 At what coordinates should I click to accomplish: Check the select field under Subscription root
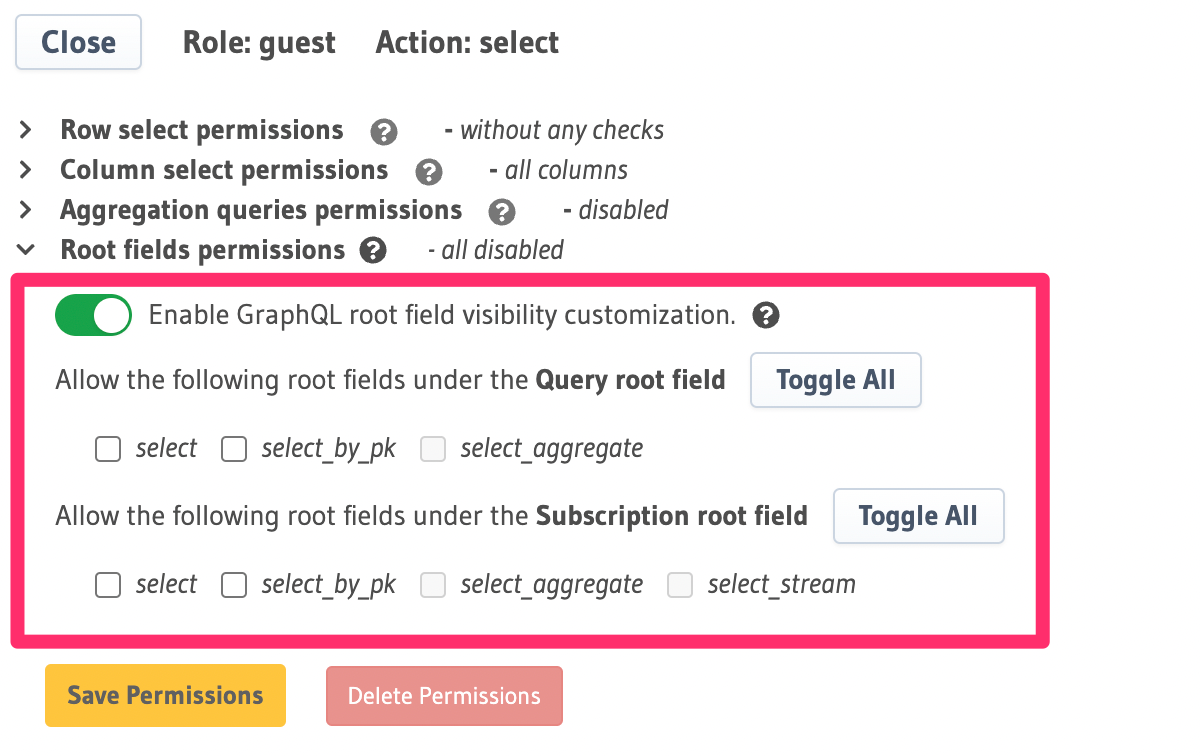tap(107, 585)
